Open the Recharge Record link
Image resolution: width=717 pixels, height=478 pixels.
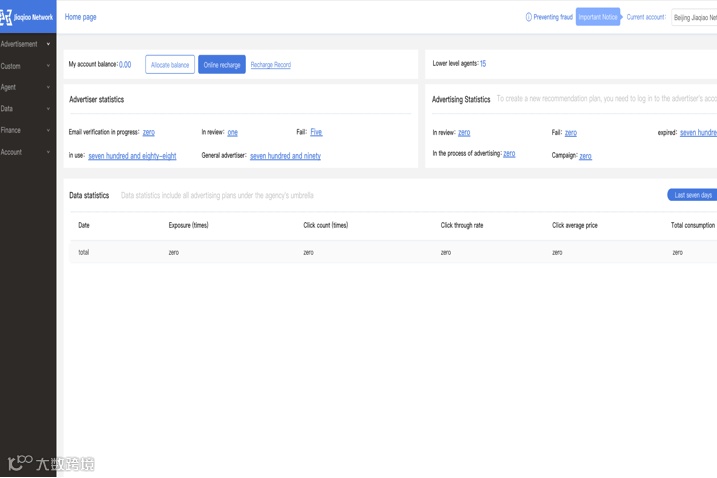click(271, 64)
